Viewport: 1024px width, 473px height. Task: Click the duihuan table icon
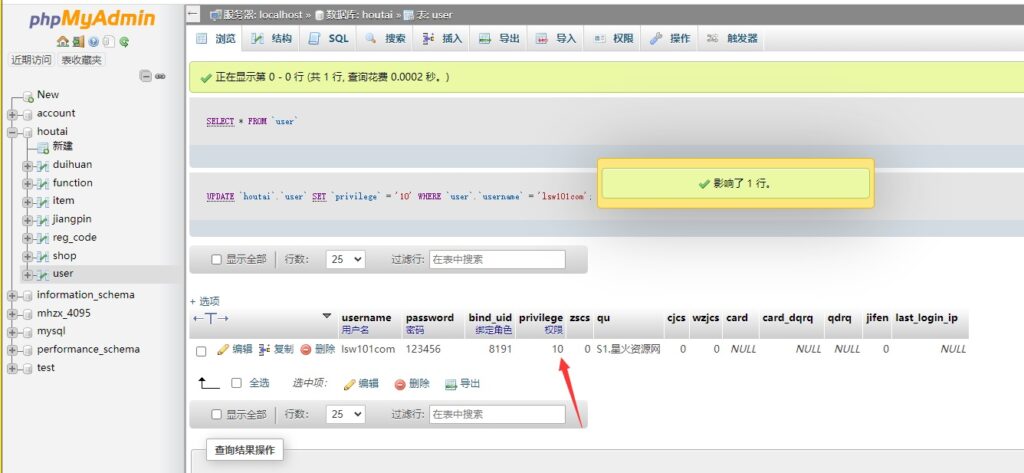point(42,165)
